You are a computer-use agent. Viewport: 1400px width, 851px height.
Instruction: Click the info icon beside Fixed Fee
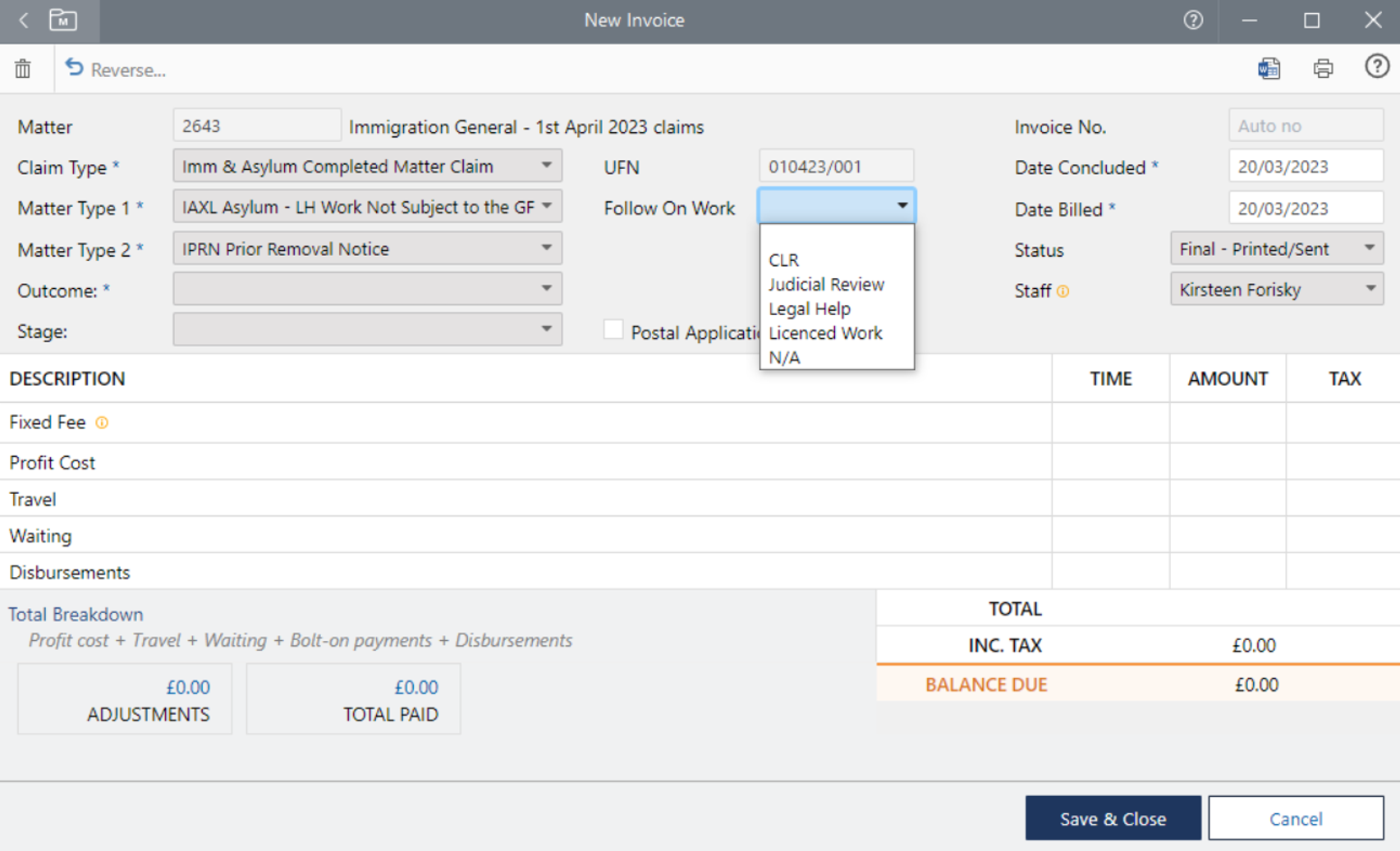point(102,423)
